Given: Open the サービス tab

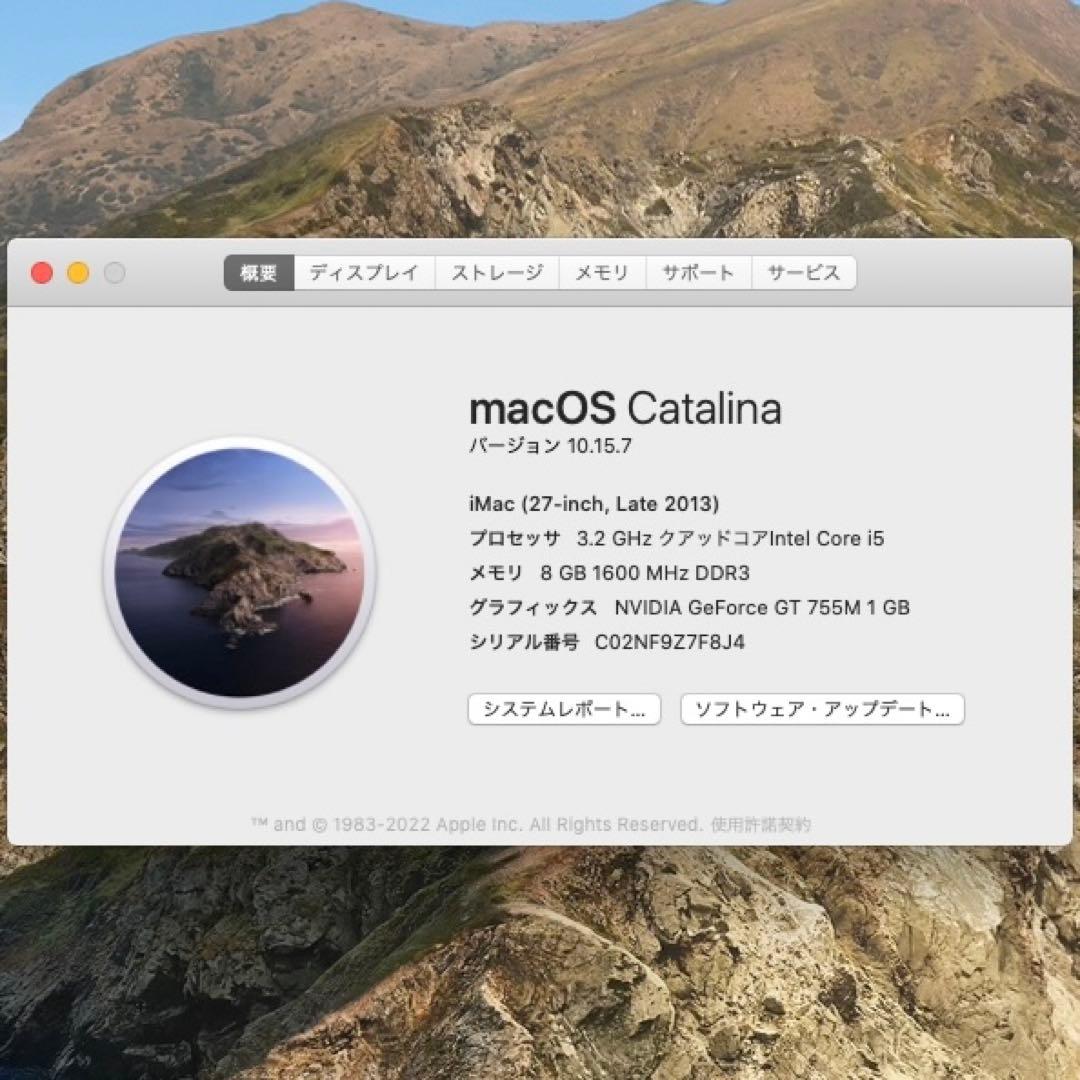Looking at the screenshot, I should point(804,272).
